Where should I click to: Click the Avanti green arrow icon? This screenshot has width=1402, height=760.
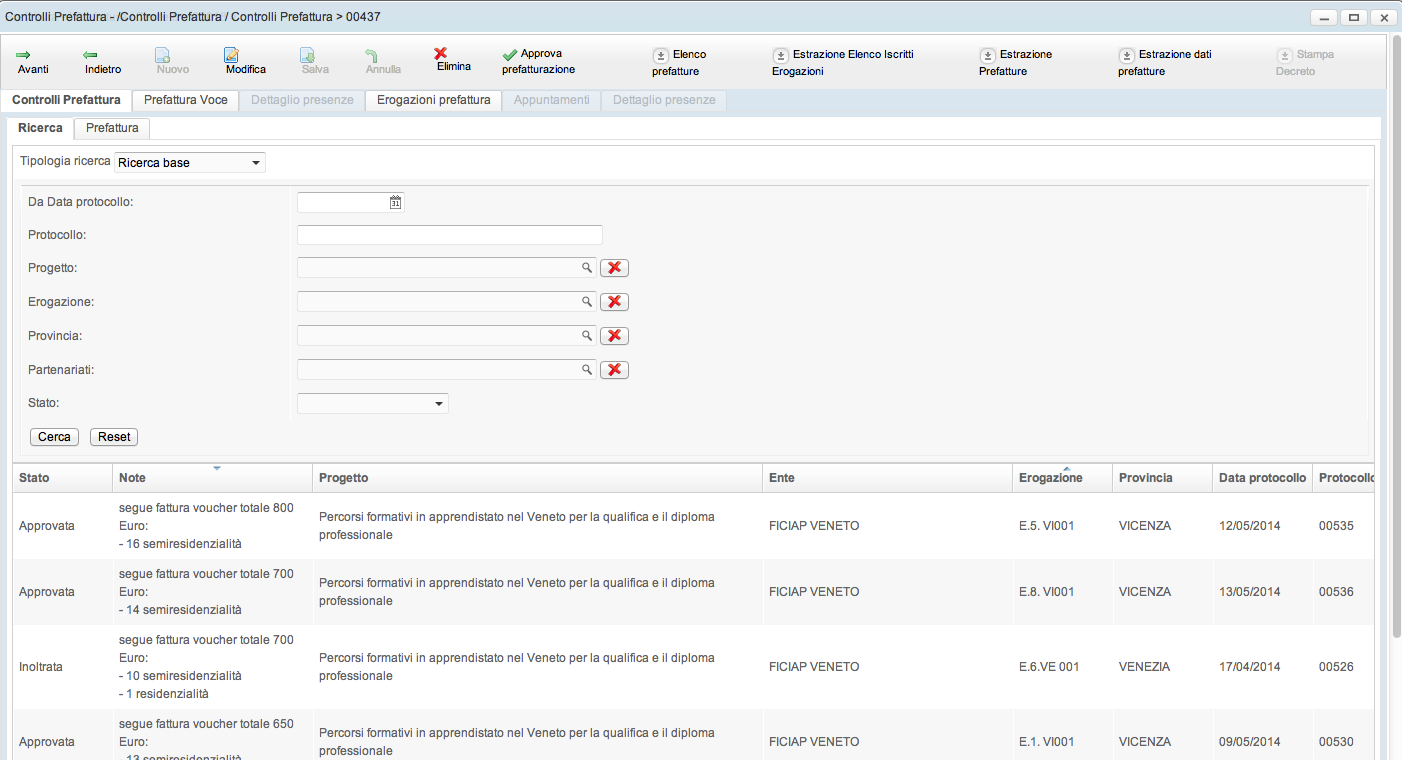coord(24,55)
